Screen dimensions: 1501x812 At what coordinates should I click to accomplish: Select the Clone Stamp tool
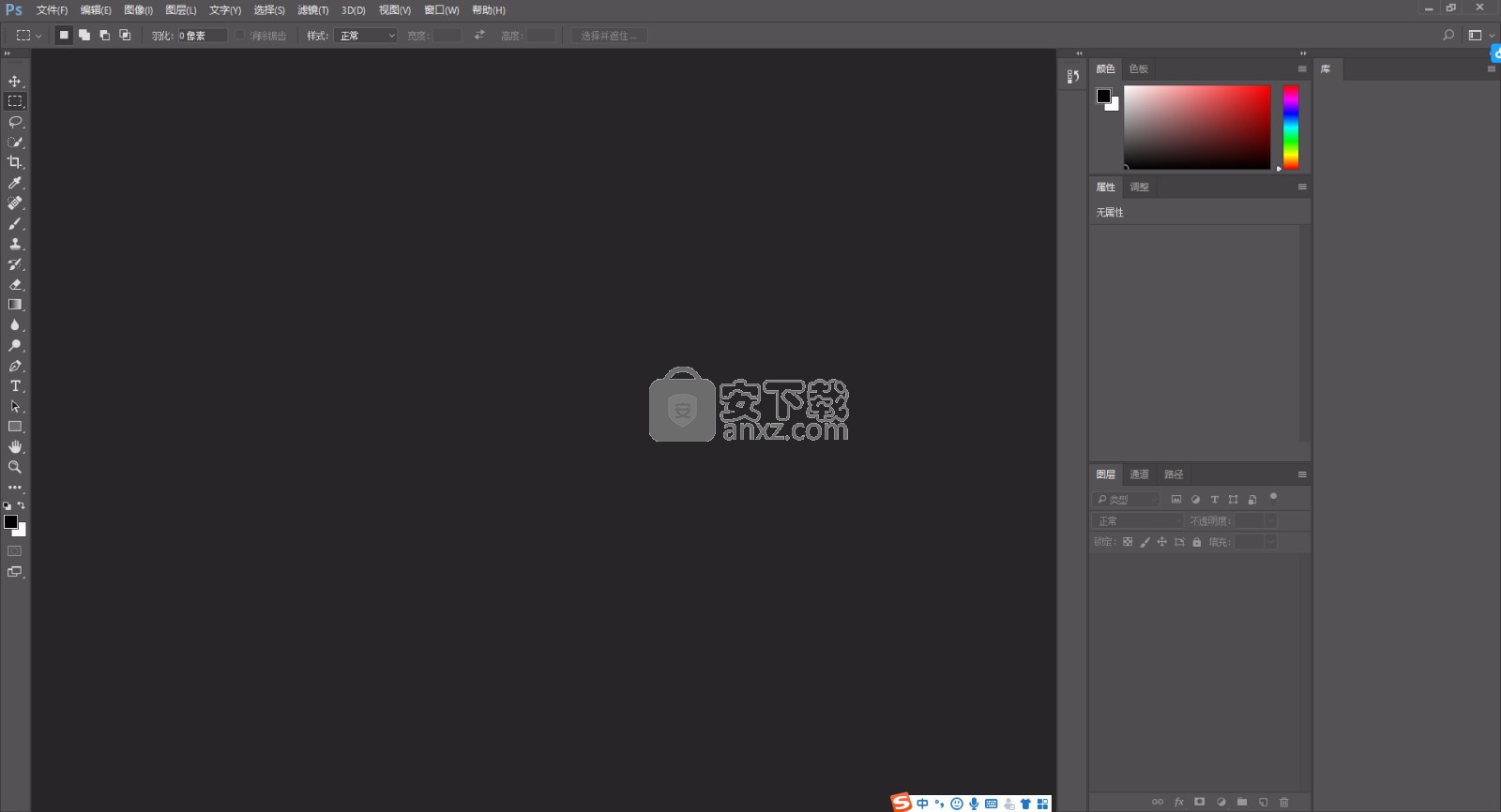pos(15,244)
